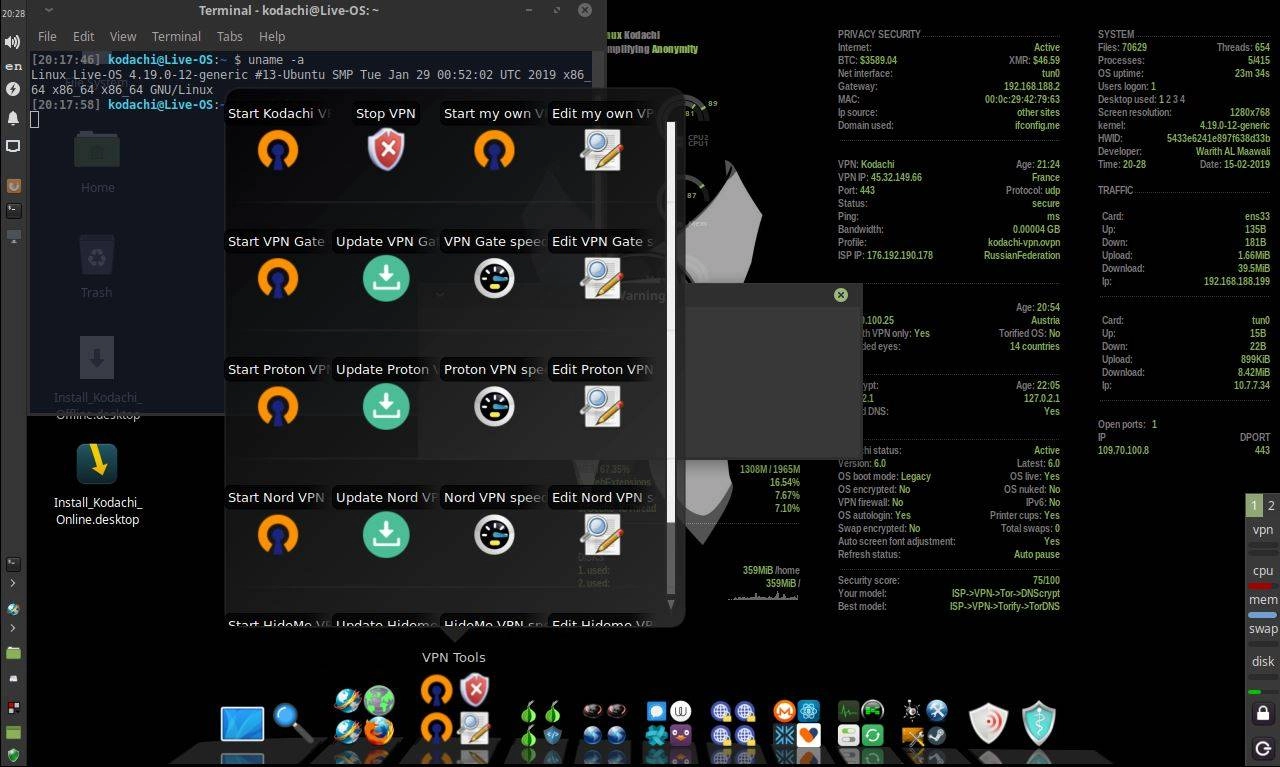Expand the chevron below left panel globe icon

pyautogui.click(x=13, y=628)
